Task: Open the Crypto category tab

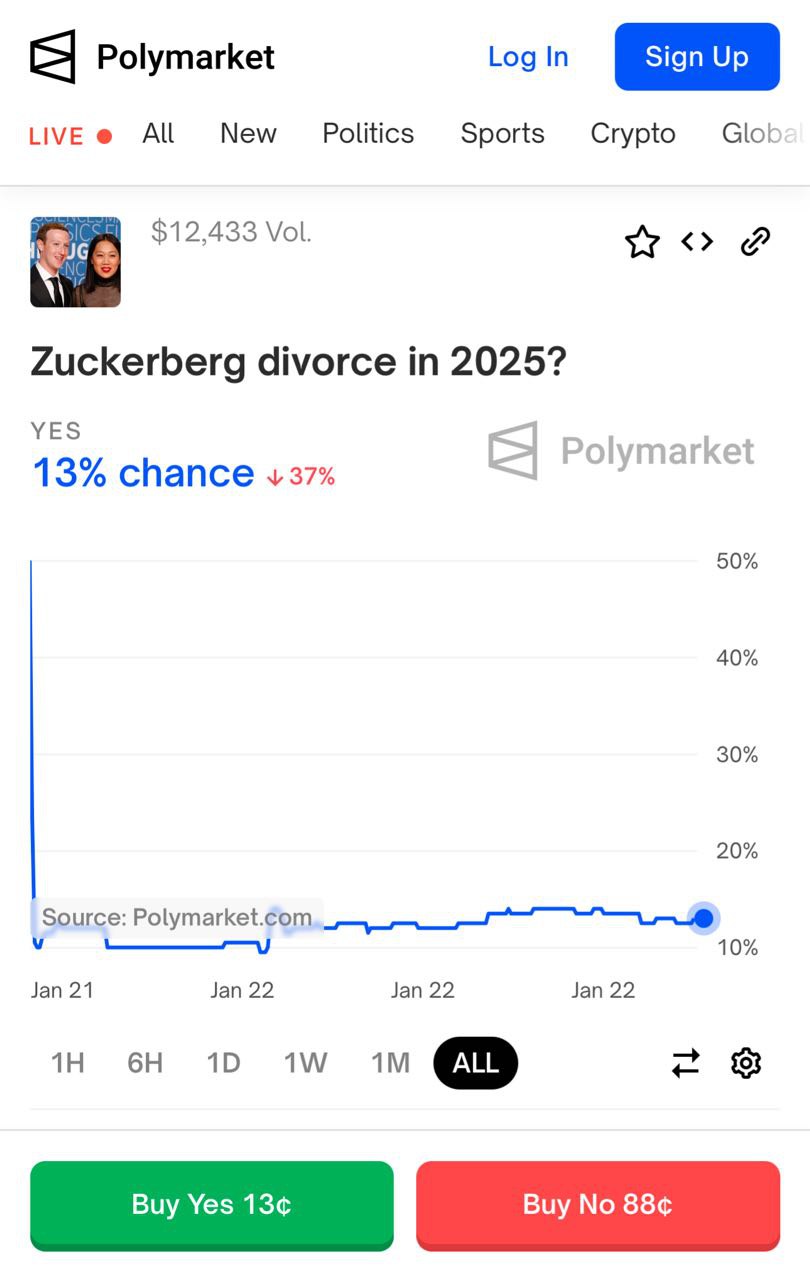Action: point(633,134)
